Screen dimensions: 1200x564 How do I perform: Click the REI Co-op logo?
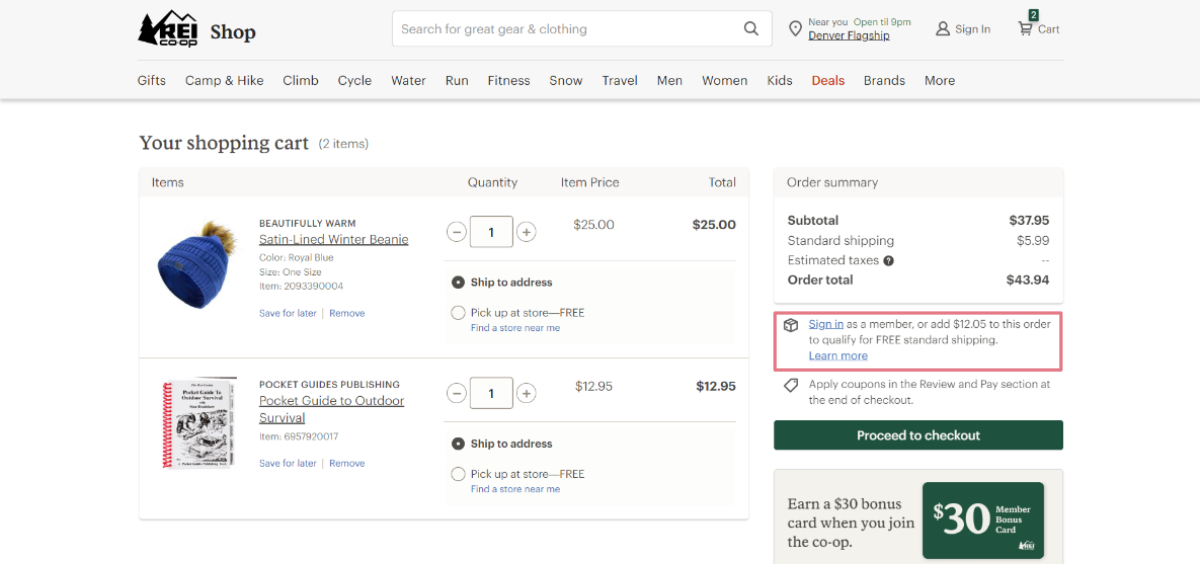click(167, 29)
